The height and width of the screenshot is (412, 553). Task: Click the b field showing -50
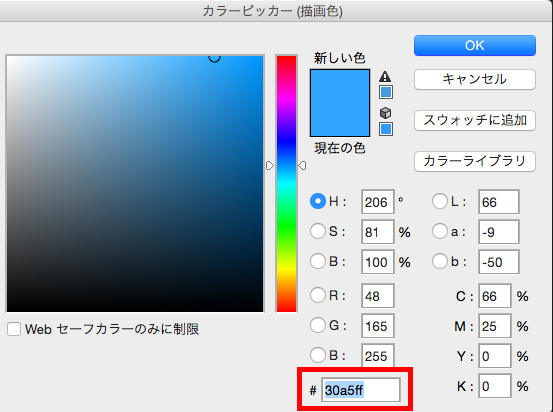click(499, 262)
